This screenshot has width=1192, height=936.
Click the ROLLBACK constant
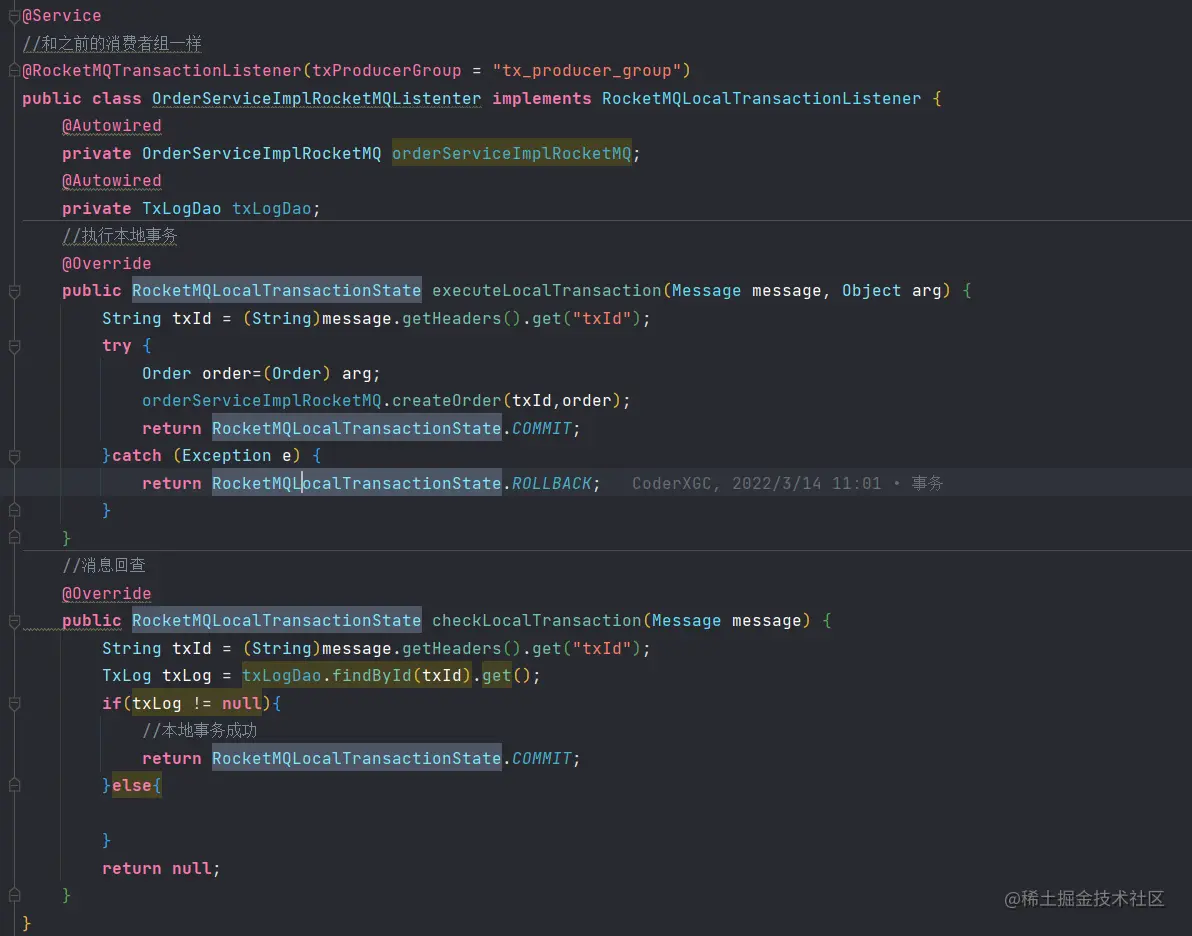coord(551,484)
